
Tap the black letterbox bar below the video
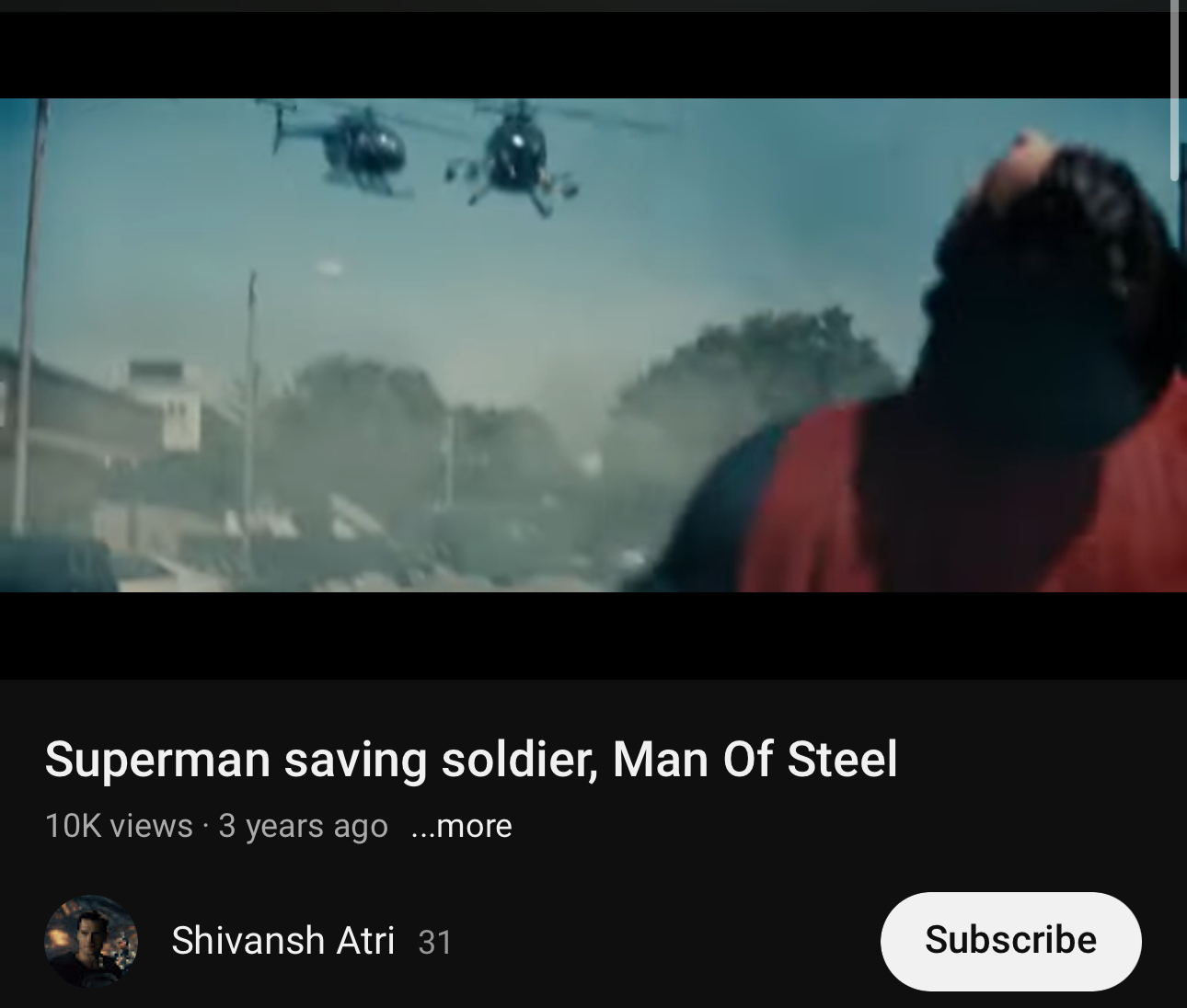pos(593,636)
